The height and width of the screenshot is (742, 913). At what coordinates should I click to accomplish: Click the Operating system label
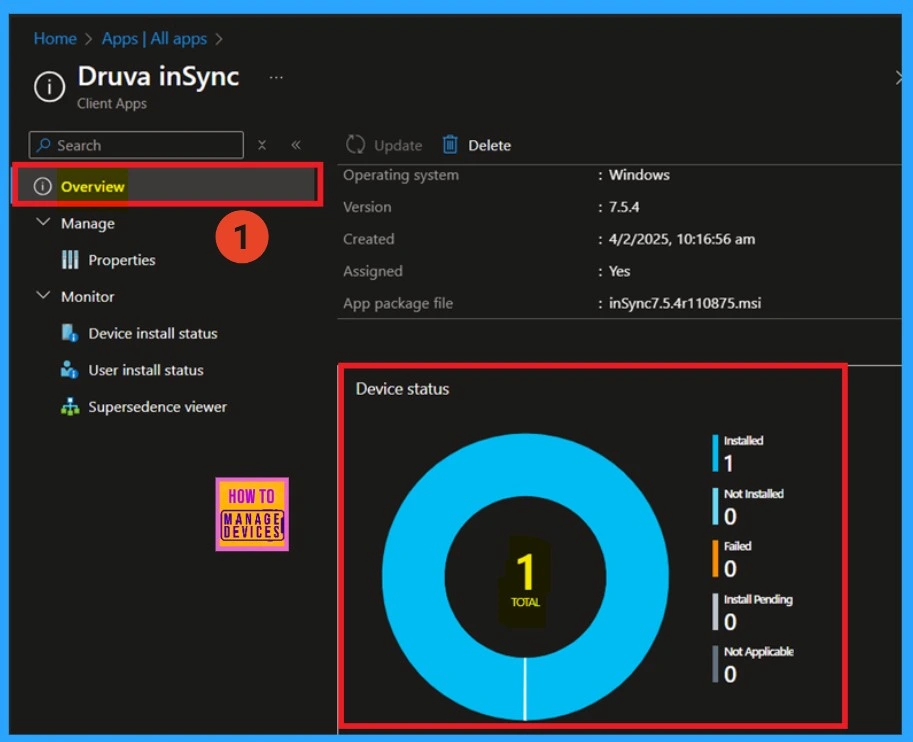(x=401, y=175)
